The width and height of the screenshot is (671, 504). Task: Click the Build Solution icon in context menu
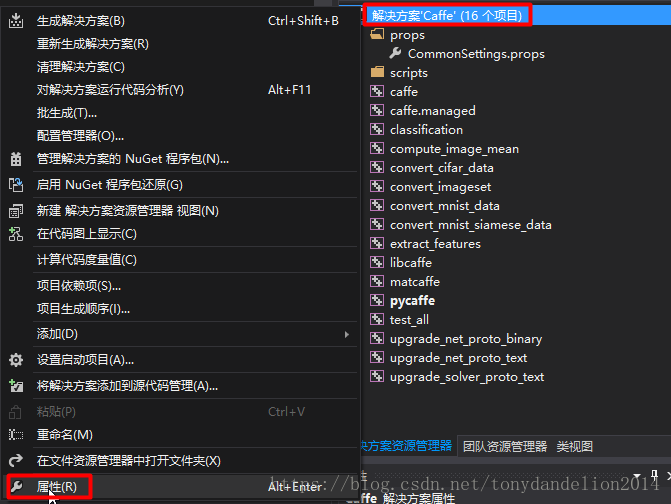16,20
